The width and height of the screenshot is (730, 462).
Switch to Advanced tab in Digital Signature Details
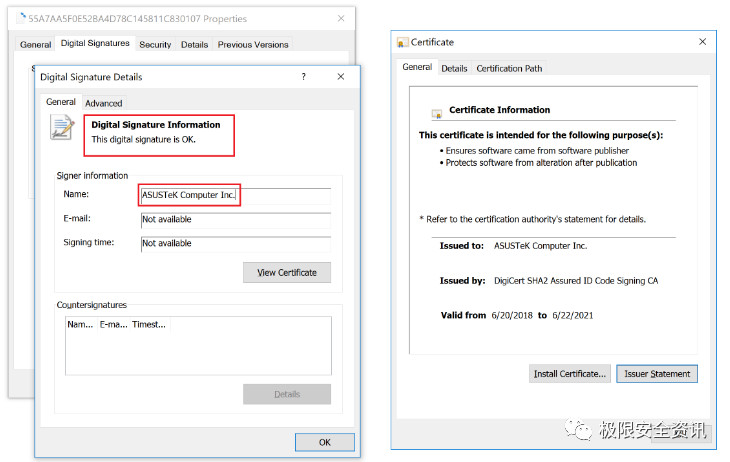pos(103,103)
